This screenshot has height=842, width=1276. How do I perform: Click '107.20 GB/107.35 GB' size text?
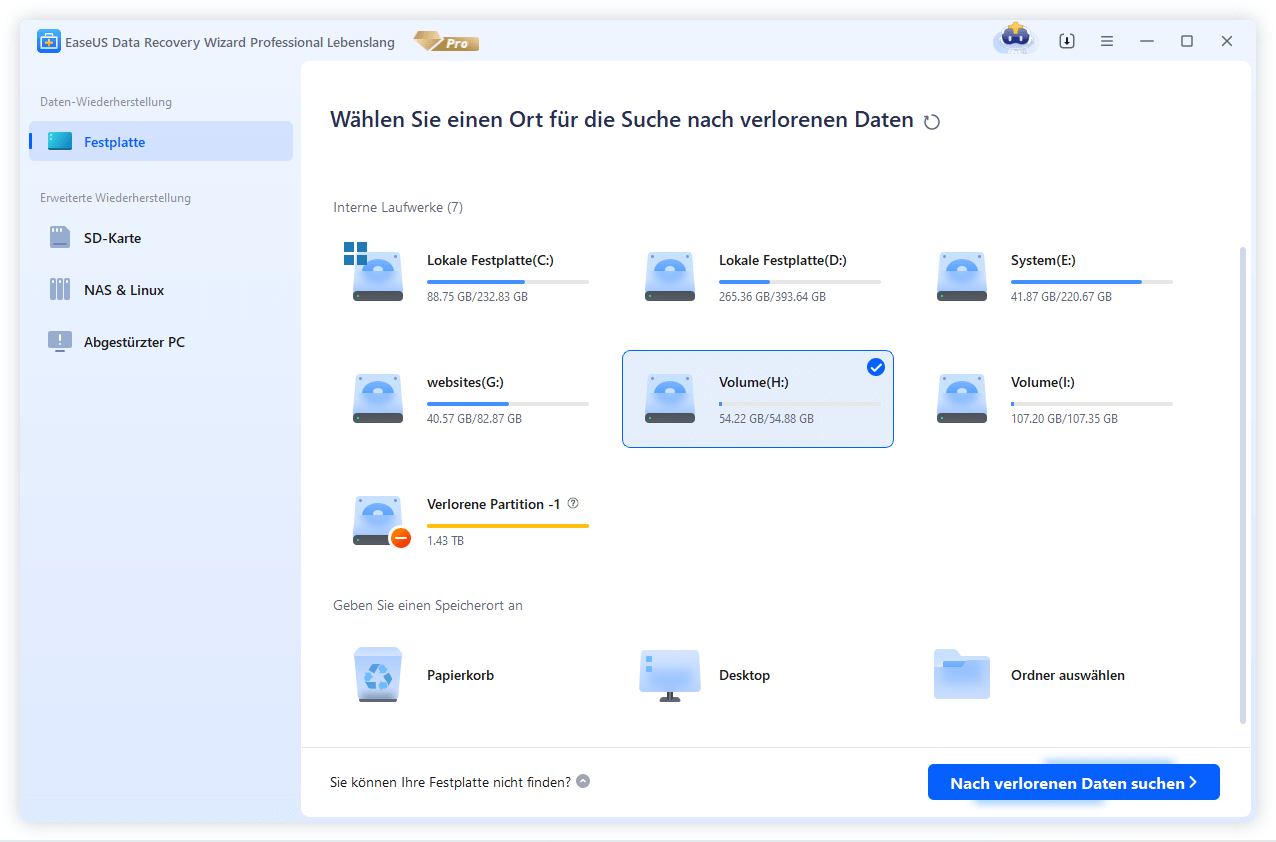pos(1064,419)
